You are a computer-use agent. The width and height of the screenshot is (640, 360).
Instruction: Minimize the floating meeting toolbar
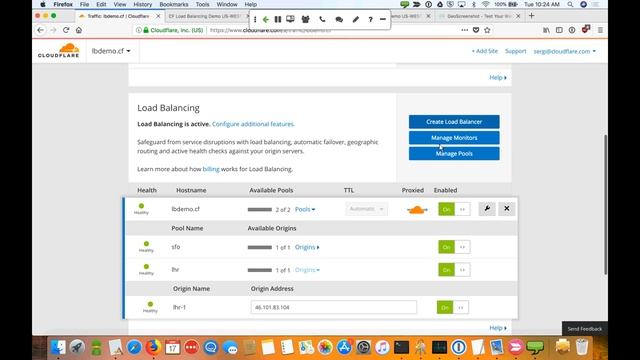(383, 19)
